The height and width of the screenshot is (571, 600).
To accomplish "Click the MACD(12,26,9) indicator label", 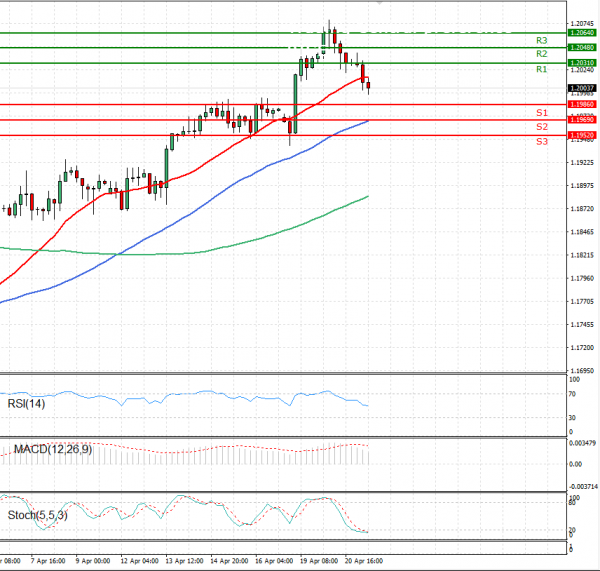I will coord(53,449).
